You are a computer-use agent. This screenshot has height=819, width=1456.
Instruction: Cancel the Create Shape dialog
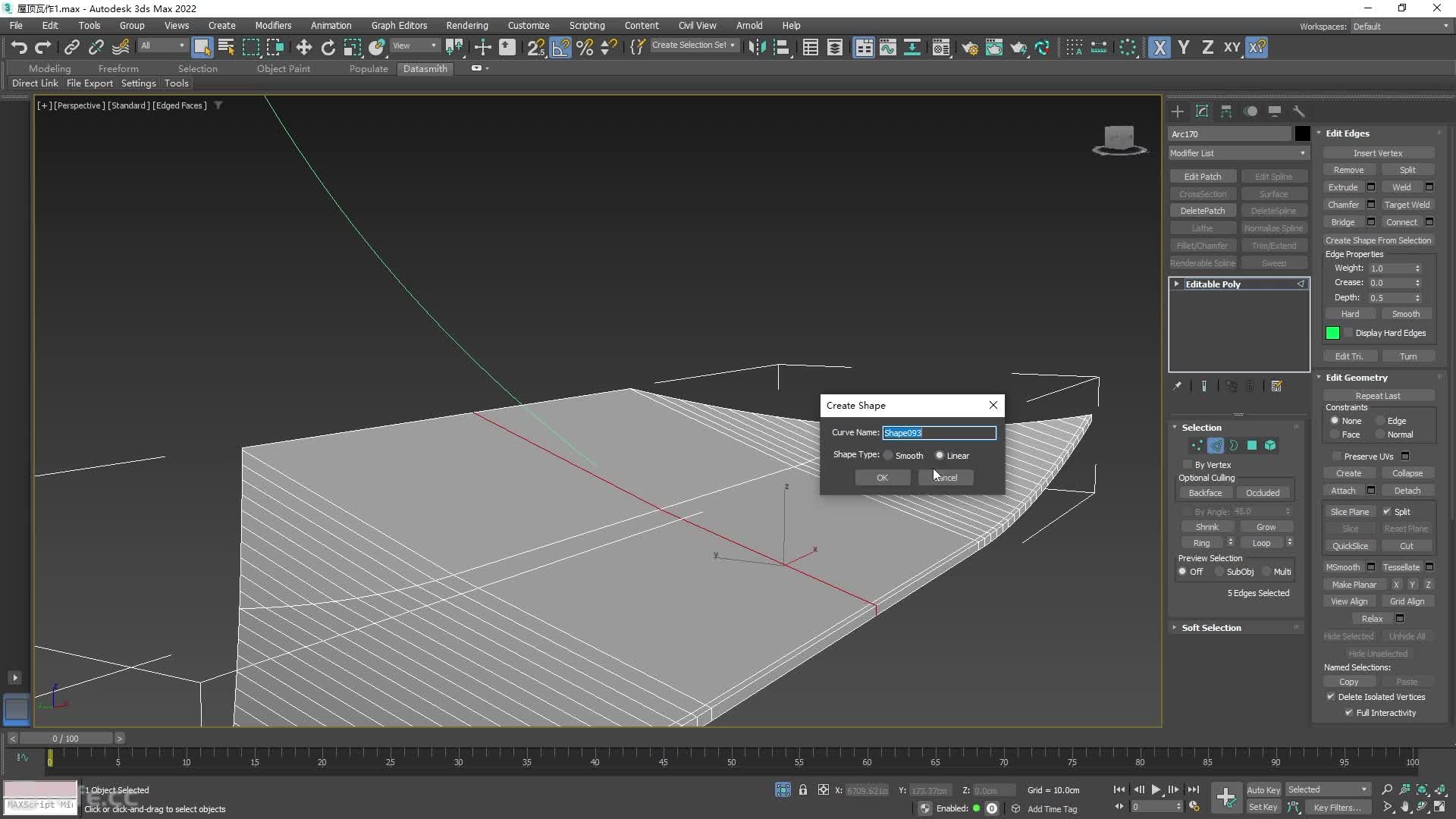(x=946, y=478)
